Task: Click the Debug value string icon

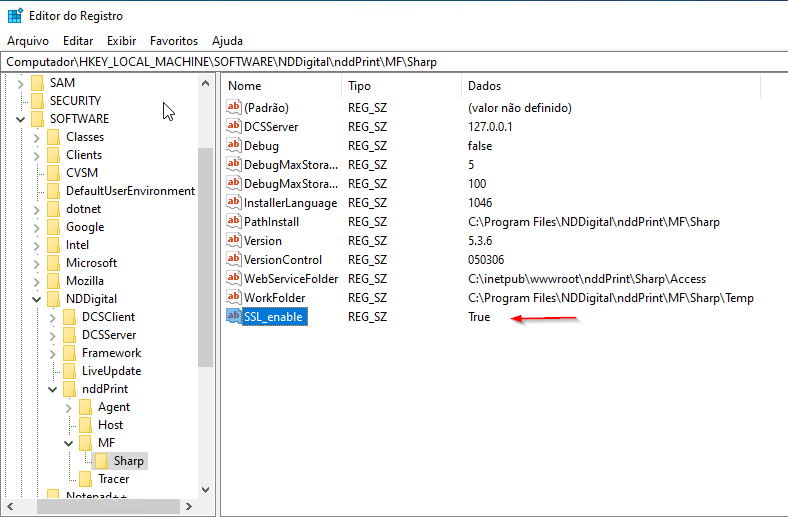Action: pos(234,146)
